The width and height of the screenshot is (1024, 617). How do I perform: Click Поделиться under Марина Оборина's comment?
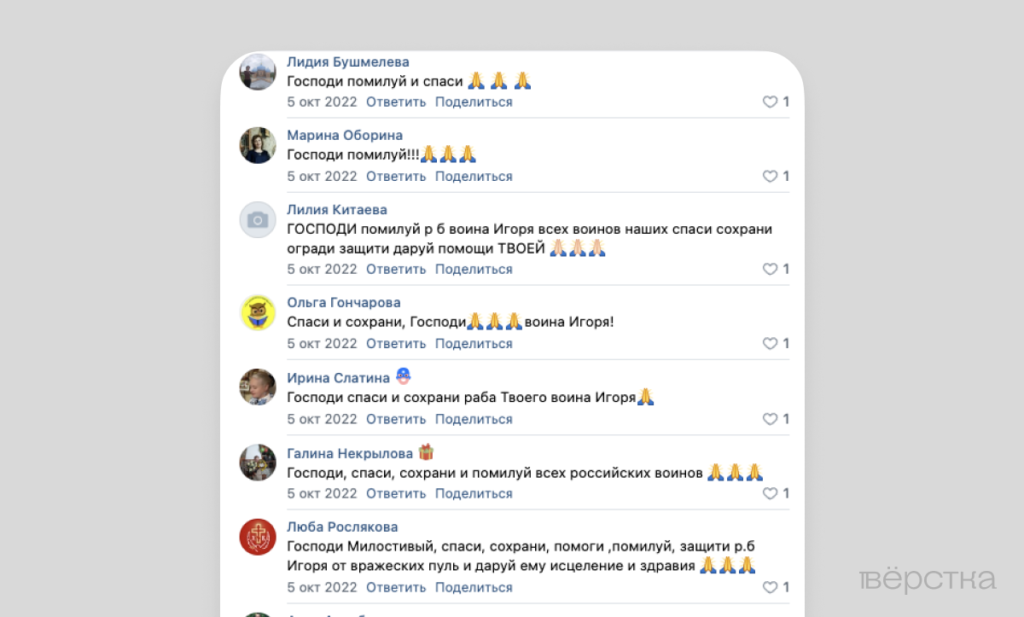(x=473, y=176)
